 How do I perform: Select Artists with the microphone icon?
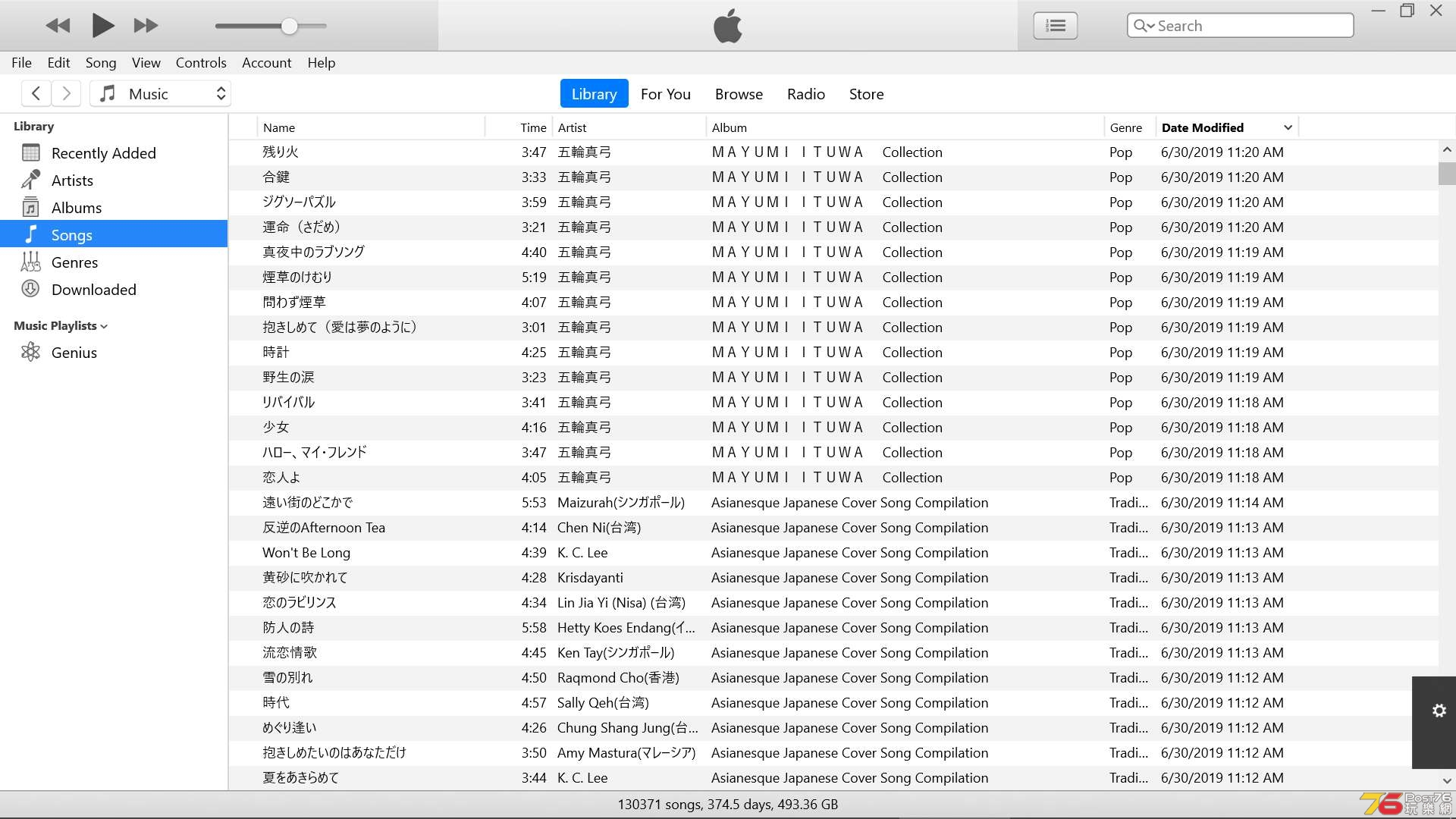click(x=72, y=180)
